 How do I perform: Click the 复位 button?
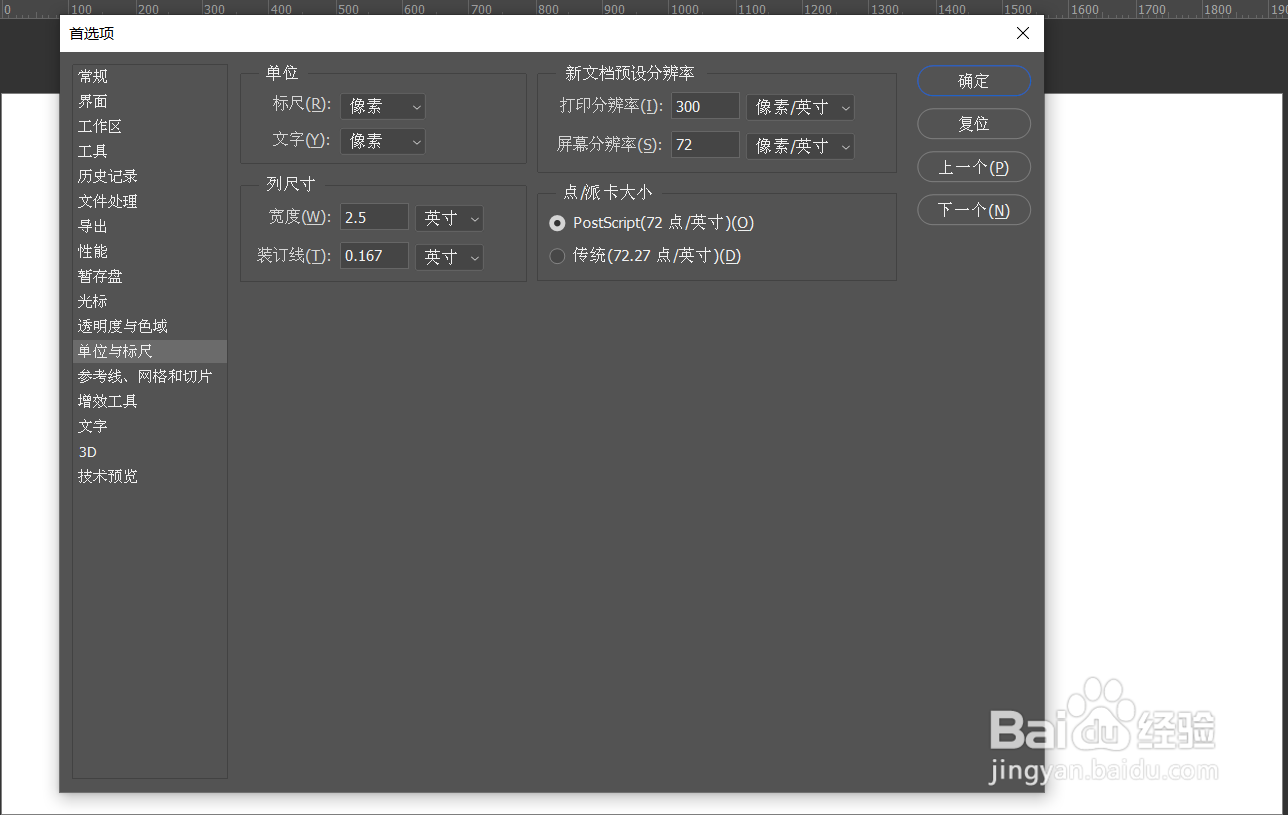tap(974, 124)
